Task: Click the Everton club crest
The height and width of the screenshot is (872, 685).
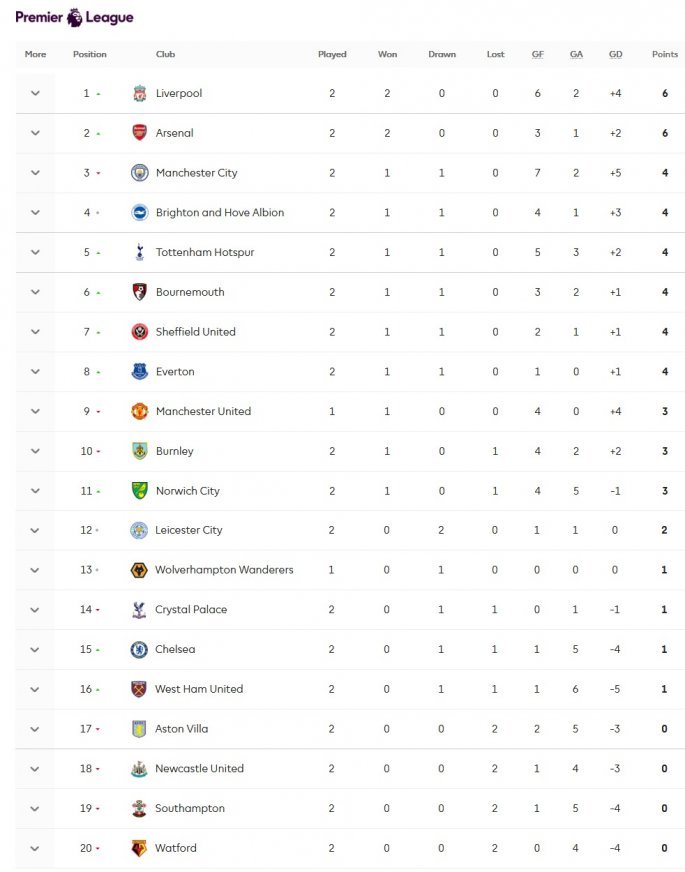Action: [139, 372]
